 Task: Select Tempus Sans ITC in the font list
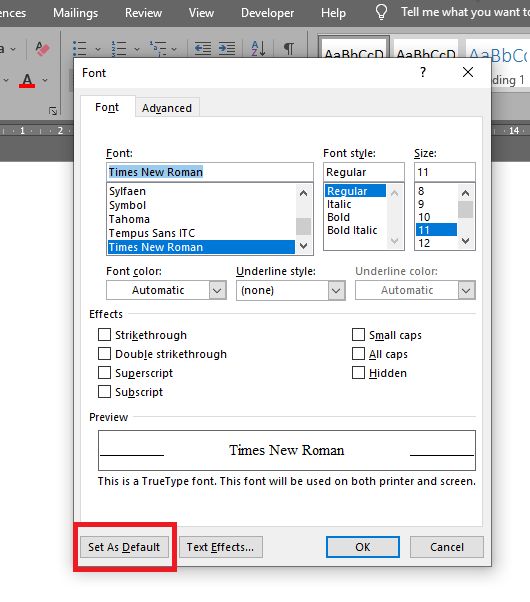[x=201, y=233]
